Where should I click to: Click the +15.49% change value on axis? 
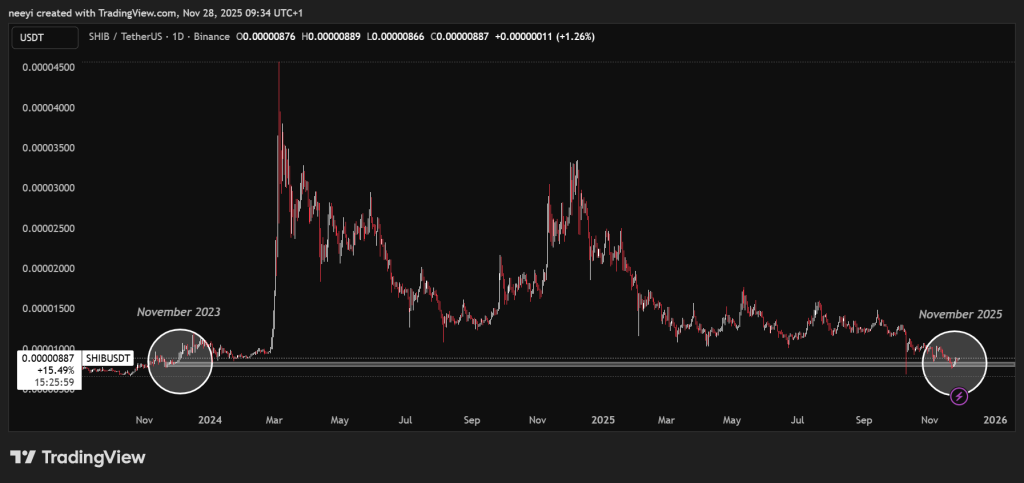point(58,369)
